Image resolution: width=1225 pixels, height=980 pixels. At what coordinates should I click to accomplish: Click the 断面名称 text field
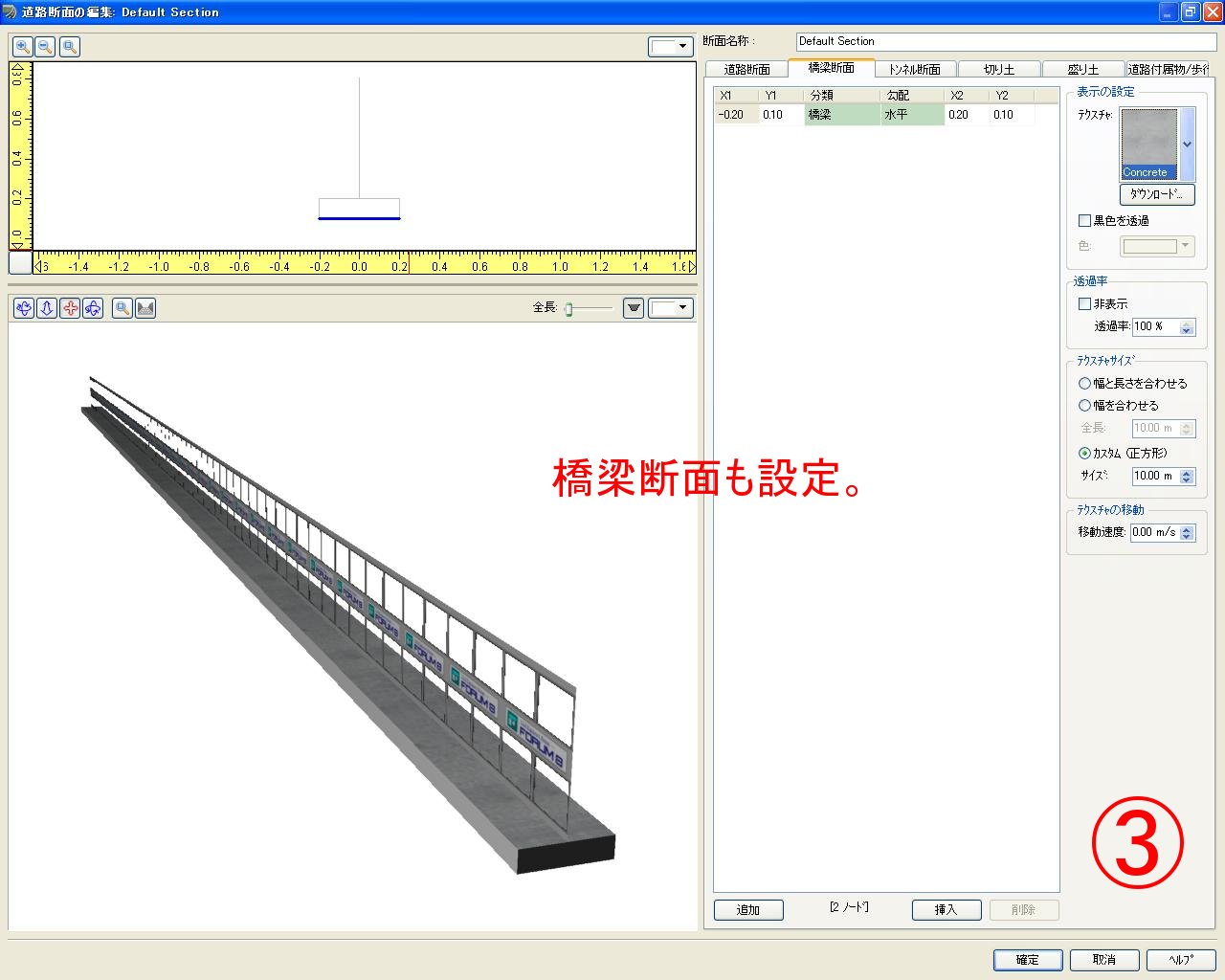1006,41
